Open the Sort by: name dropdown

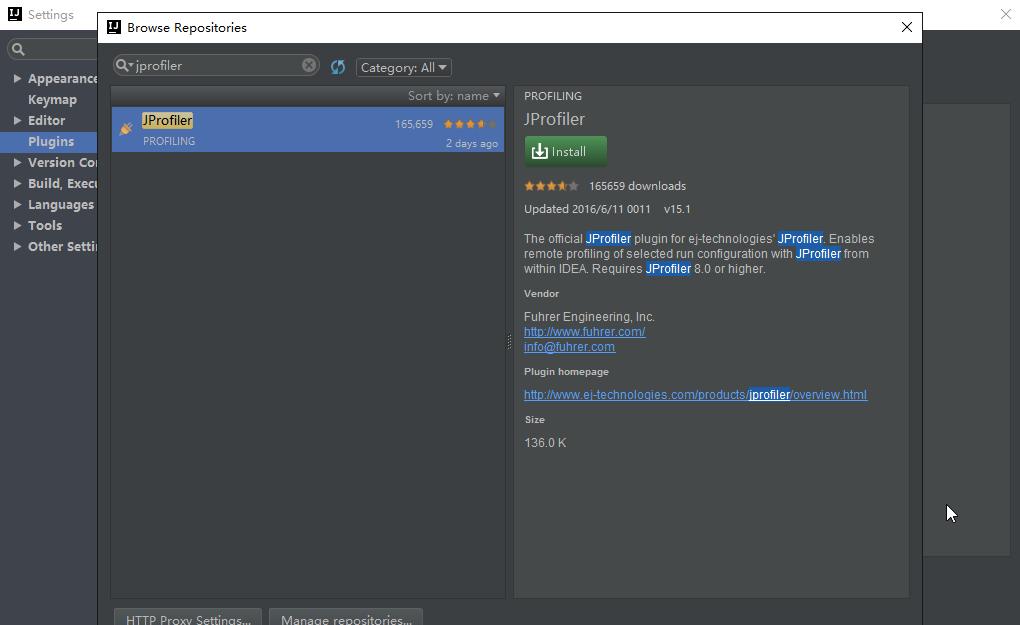click(454, 96)
